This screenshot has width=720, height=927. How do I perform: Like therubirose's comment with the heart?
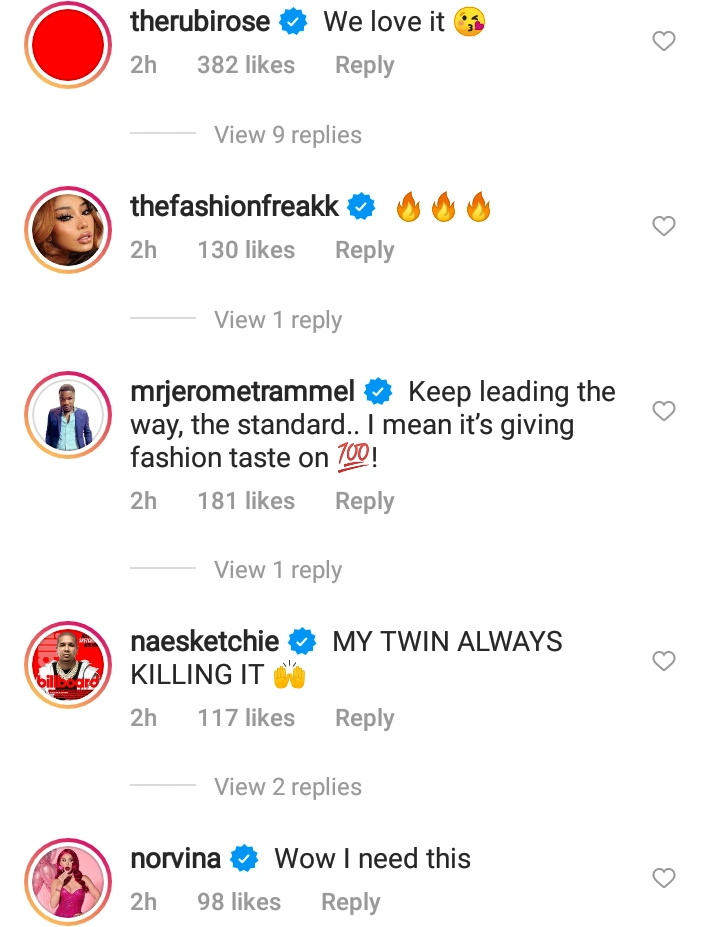point(664,41)
